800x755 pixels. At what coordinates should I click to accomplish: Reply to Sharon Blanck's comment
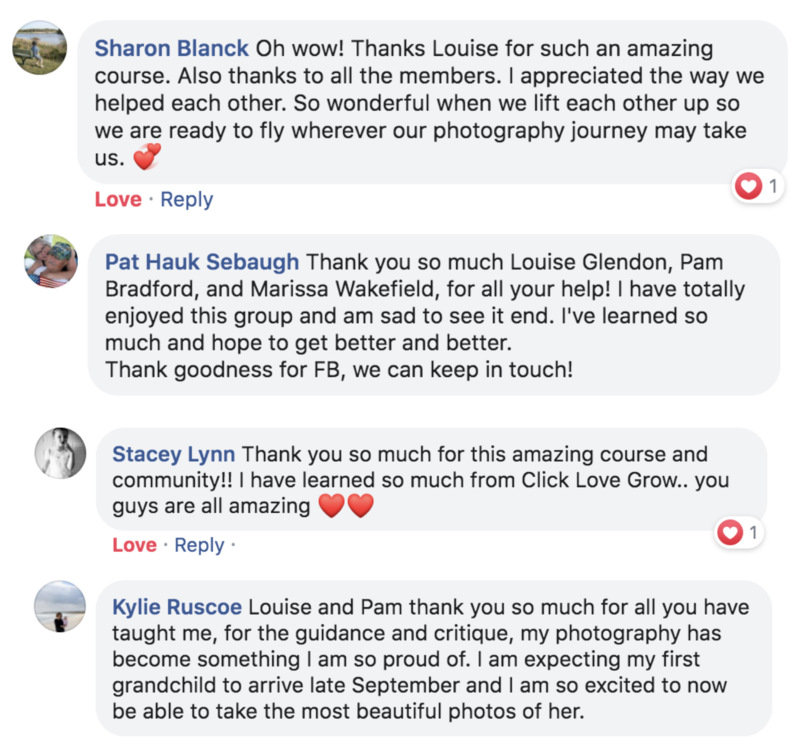click(187, 199)
